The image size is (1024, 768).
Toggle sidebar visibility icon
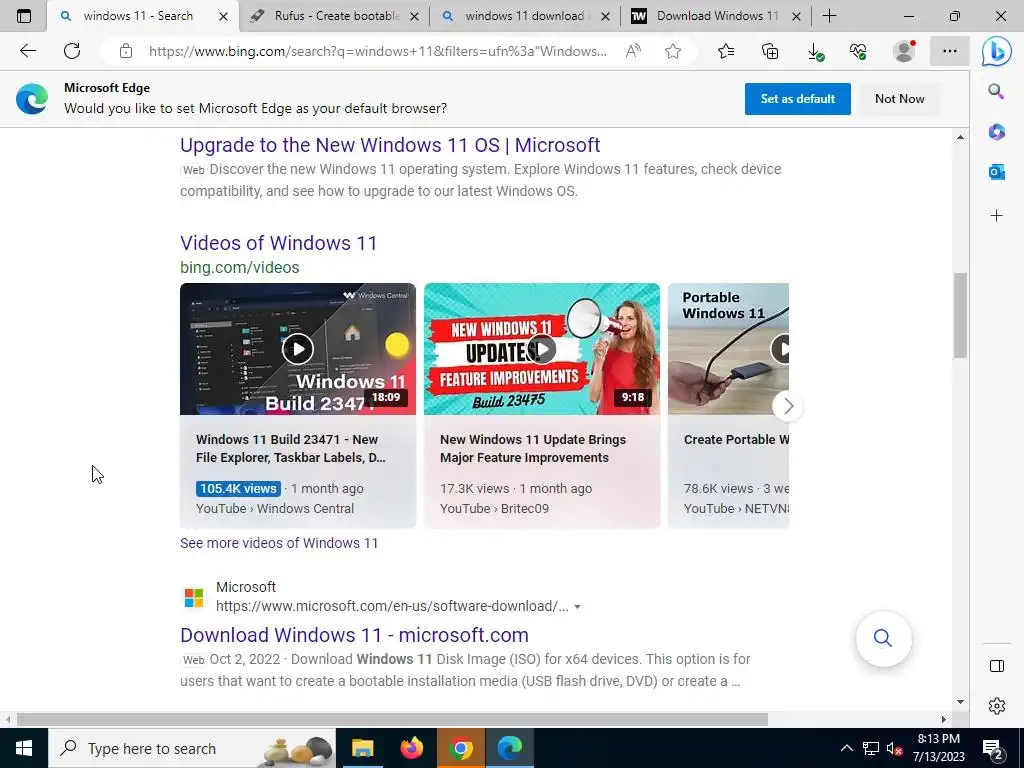pyautogui.click(x=996, y=665)
